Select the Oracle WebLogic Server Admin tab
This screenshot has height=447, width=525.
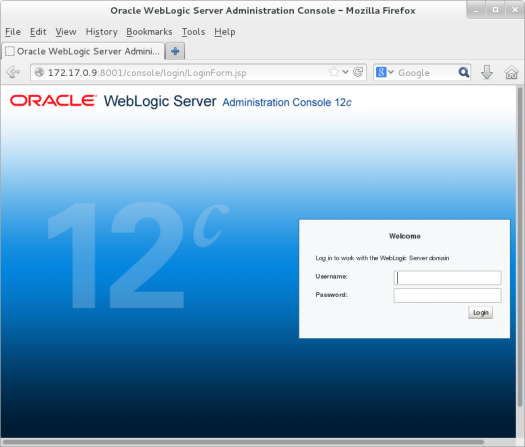click(x=83, y=51)
